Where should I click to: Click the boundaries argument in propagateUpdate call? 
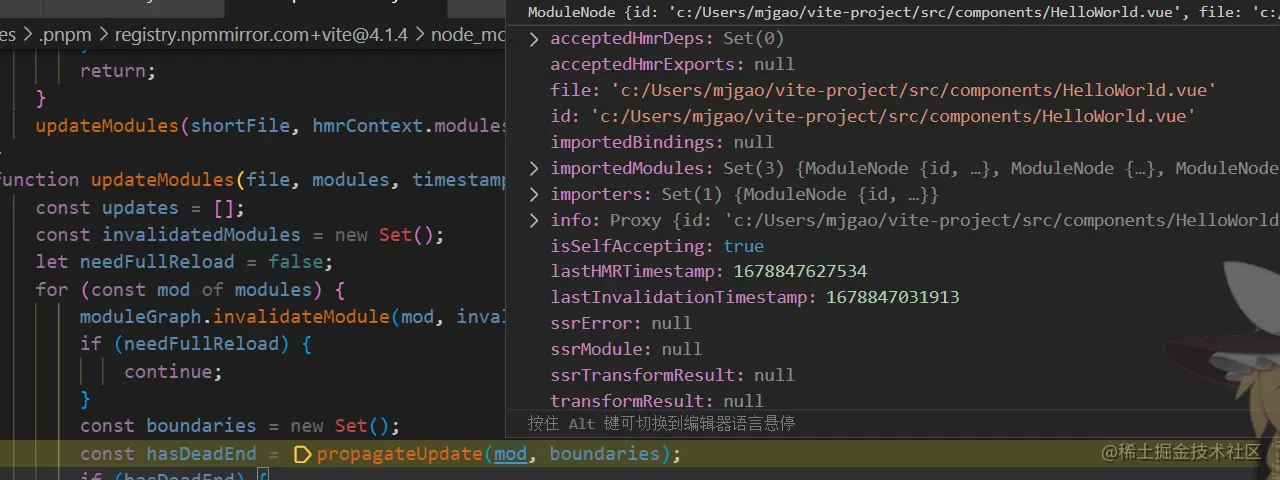(x=605, y=454)
